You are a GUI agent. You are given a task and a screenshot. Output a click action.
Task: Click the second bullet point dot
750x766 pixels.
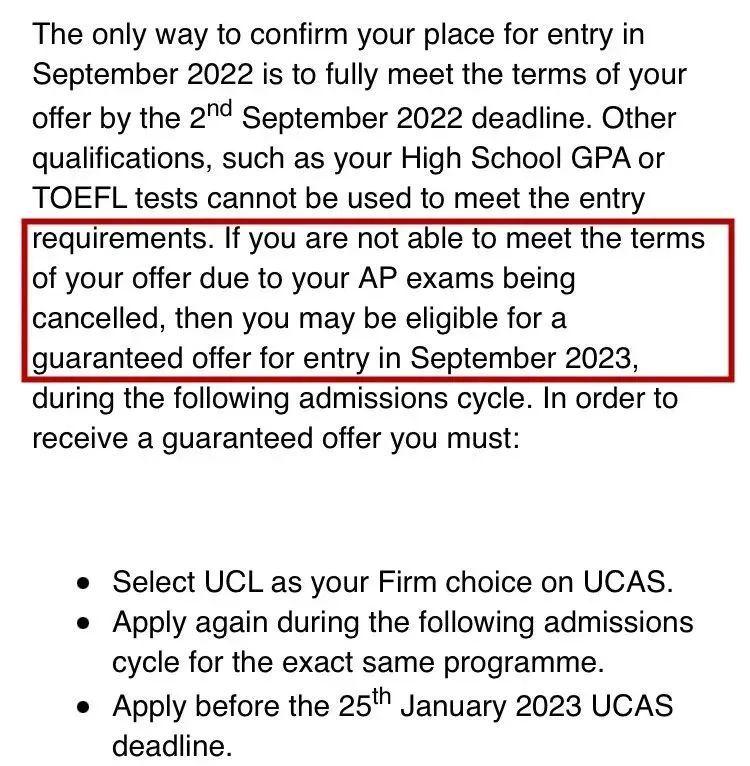[88, 623]
